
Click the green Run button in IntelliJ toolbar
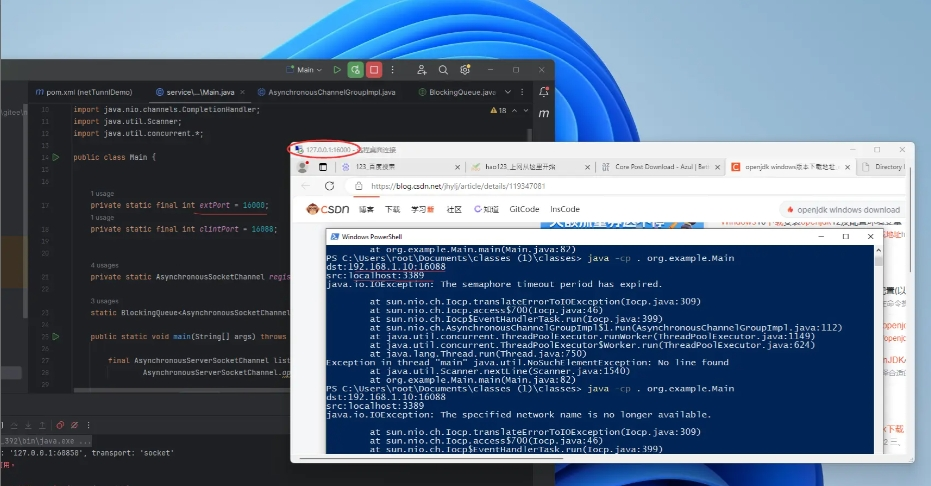coord(336,70)
